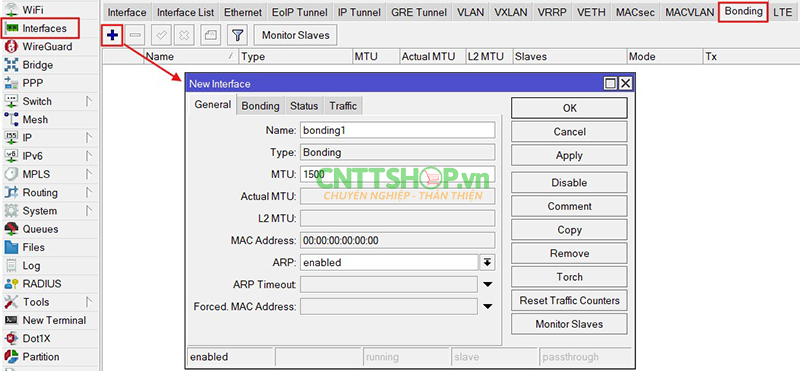Click the blue plus add-interface icon
Viewport: 800px width, 371px height.
[x=112, y=35]
